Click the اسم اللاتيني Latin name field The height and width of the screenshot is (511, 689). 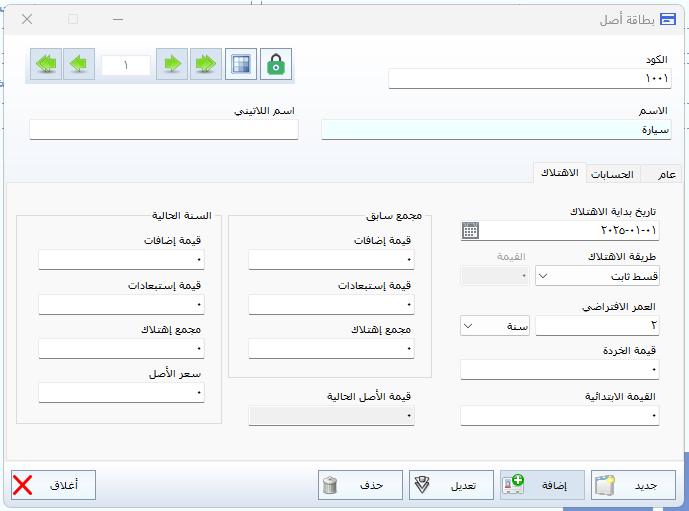coord(164,129)
